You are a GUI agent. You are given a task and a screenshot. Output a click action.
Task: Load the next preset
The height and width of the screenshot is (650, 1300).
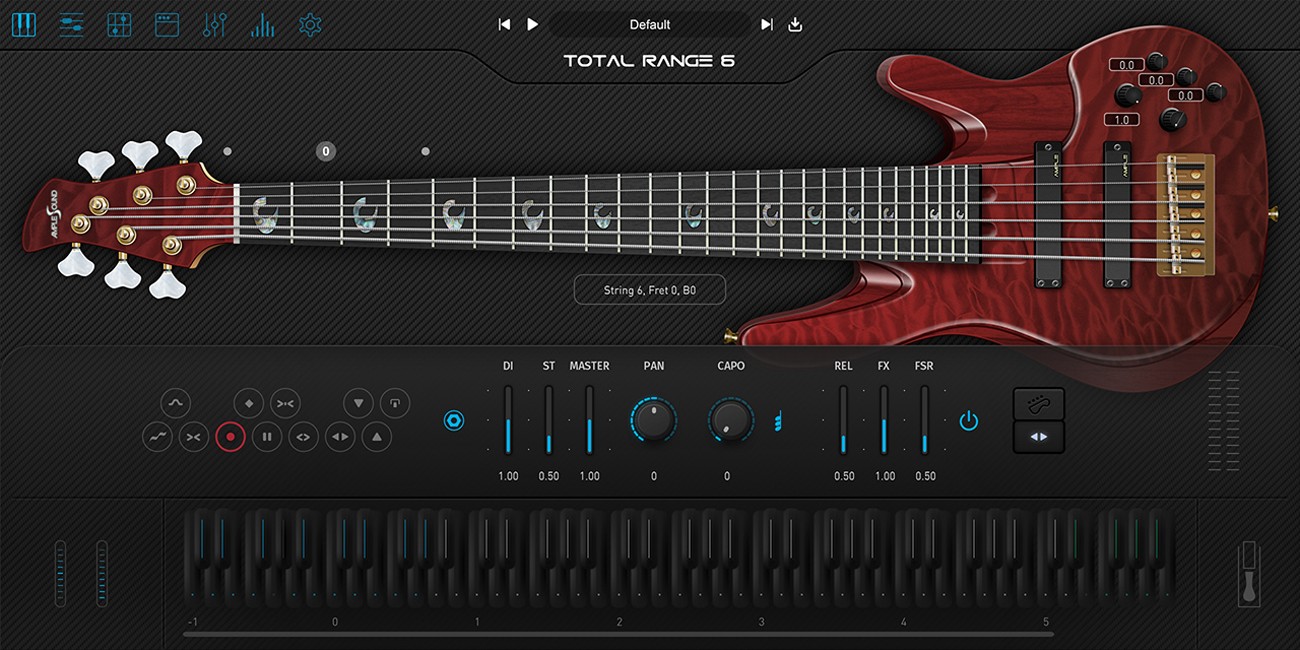click(x=766, y=25)
